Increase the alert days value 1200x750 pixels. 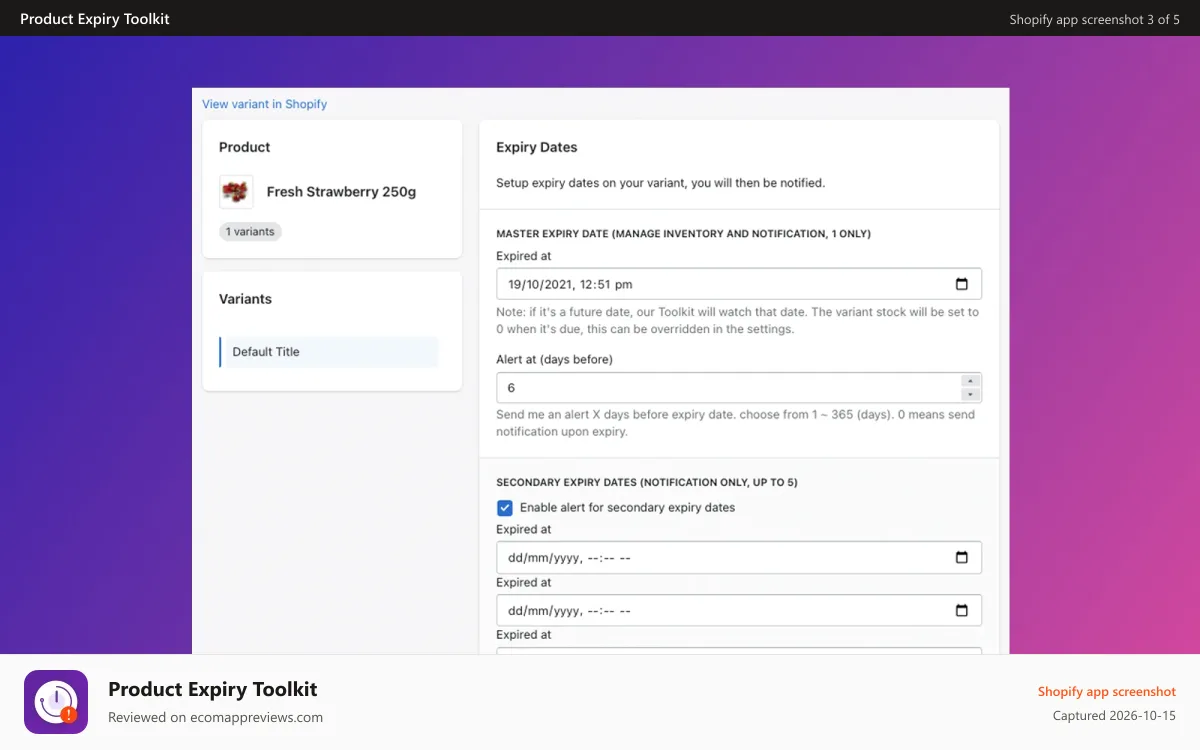(x=970, y=381)
